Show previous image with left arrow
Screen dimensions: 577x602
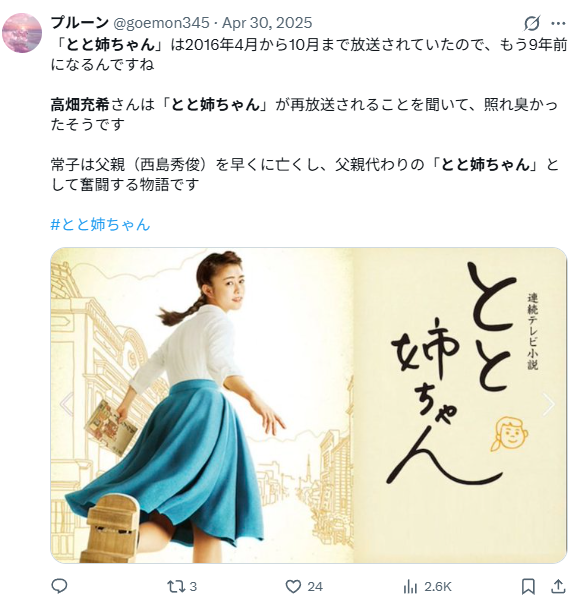[x=67, y=404]
